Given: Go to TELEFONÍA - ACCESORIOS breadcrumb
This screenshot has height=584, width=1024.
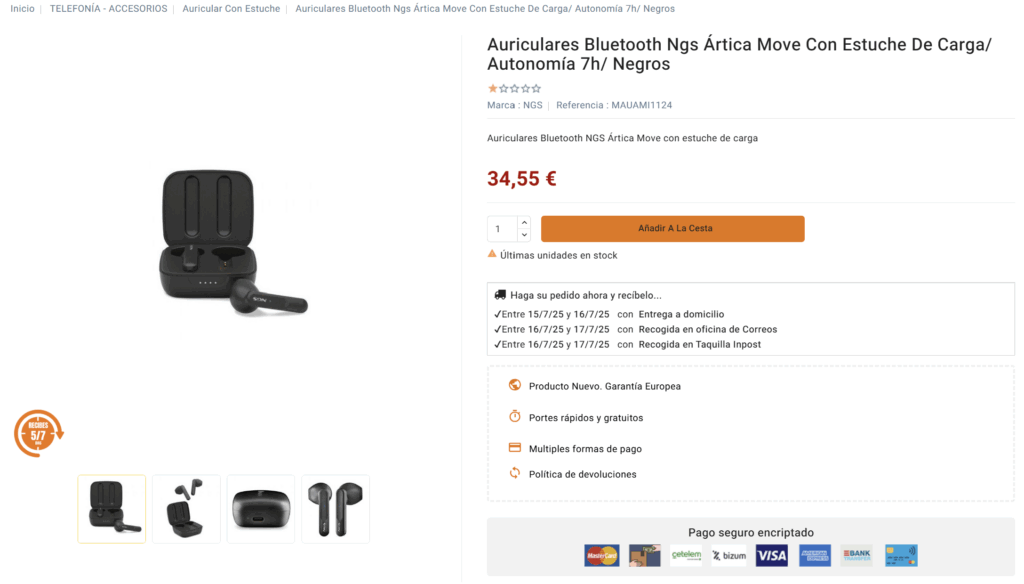Looking at the screenshot, I should [x=110, y=9].
